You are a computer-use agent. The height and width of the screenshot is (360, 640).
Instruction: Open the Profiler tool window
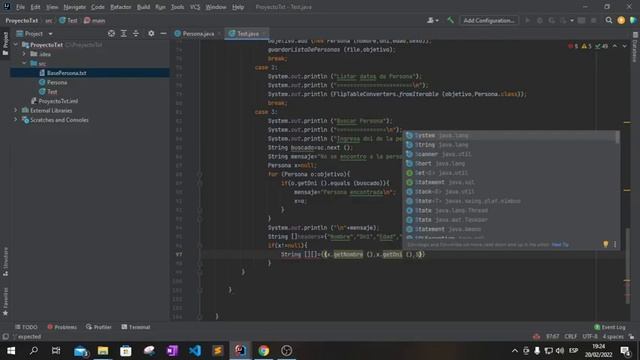point(99,327)
